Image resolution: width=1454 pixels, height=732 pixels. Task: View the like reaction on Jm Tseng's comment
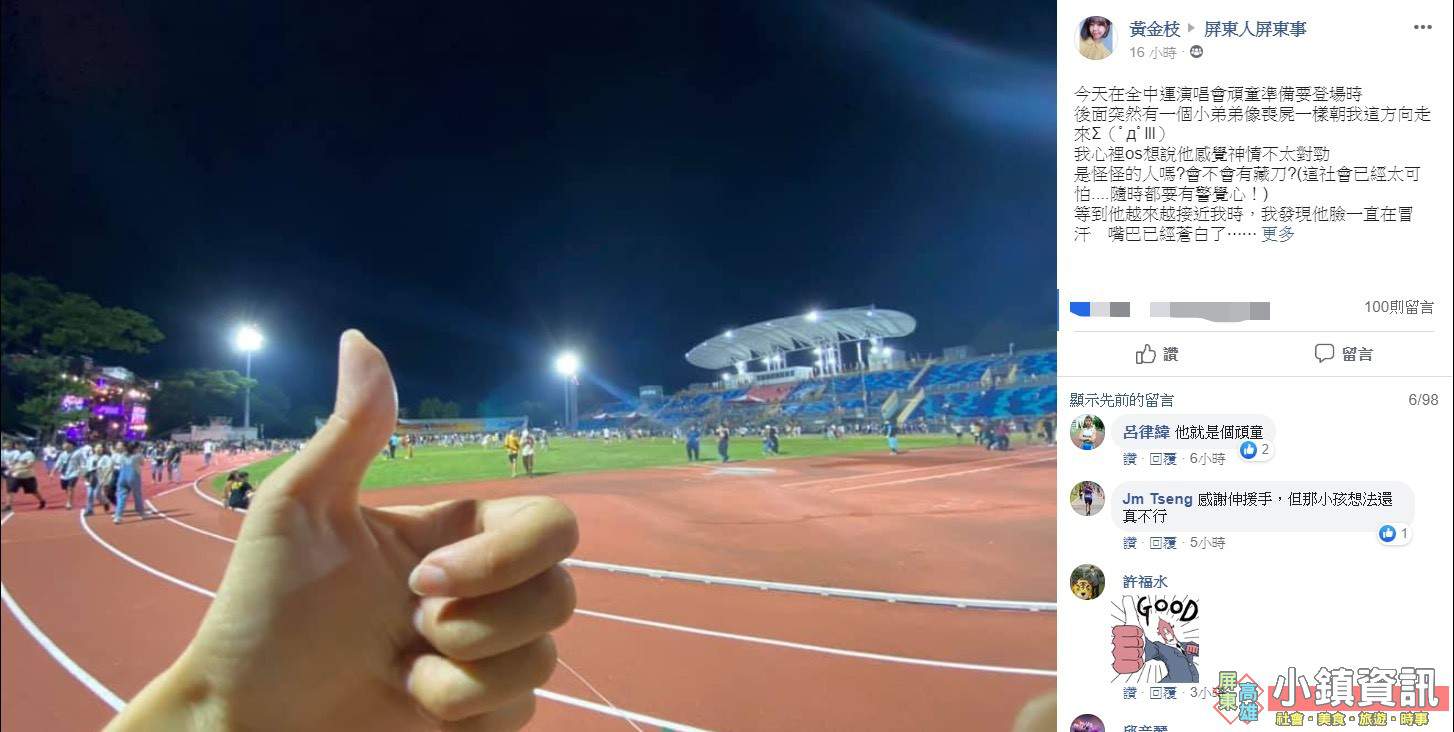click(x=1394, y=534)
